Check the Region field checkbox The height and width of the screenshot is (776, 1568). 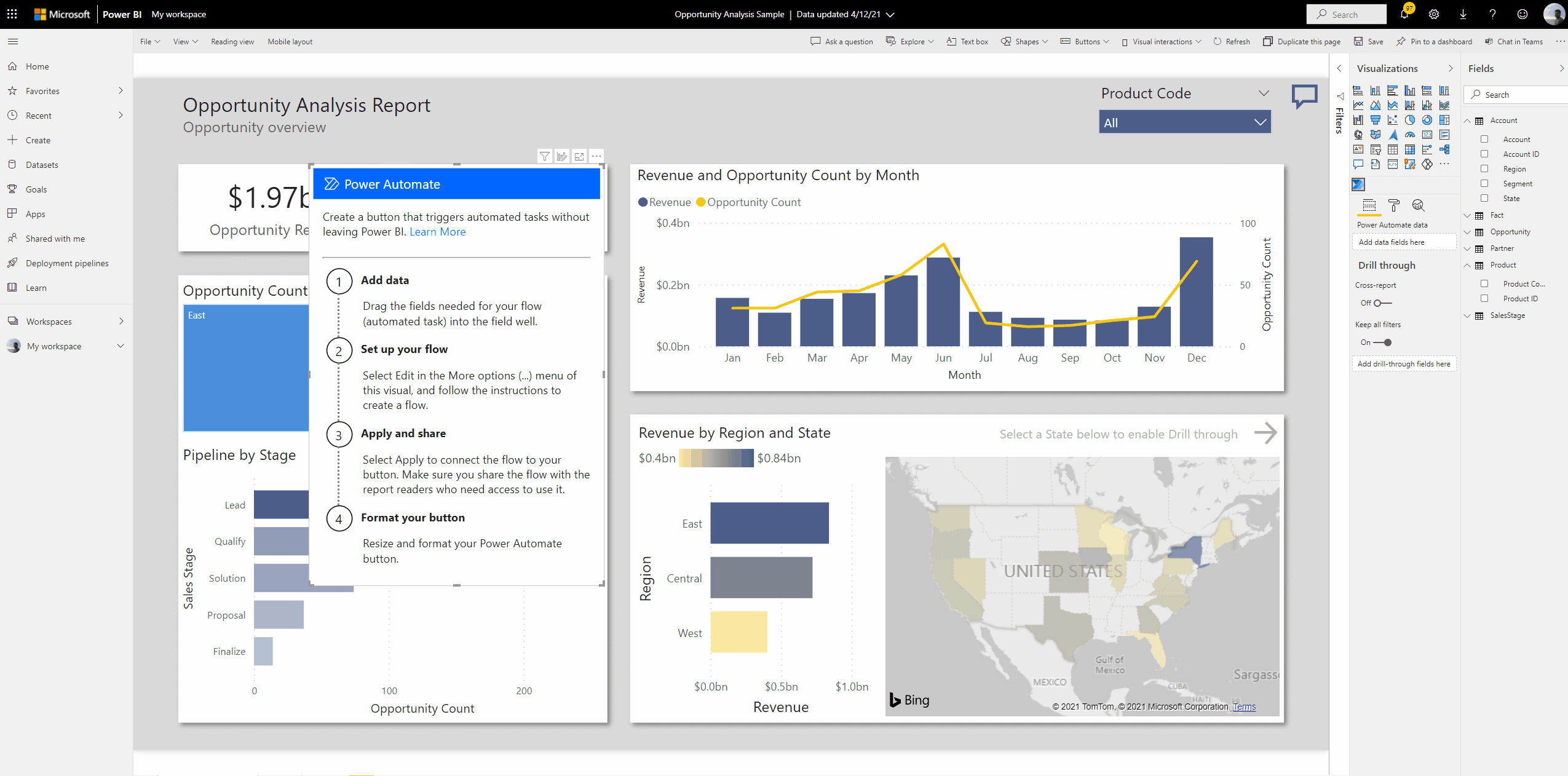tap(1484, 168)
